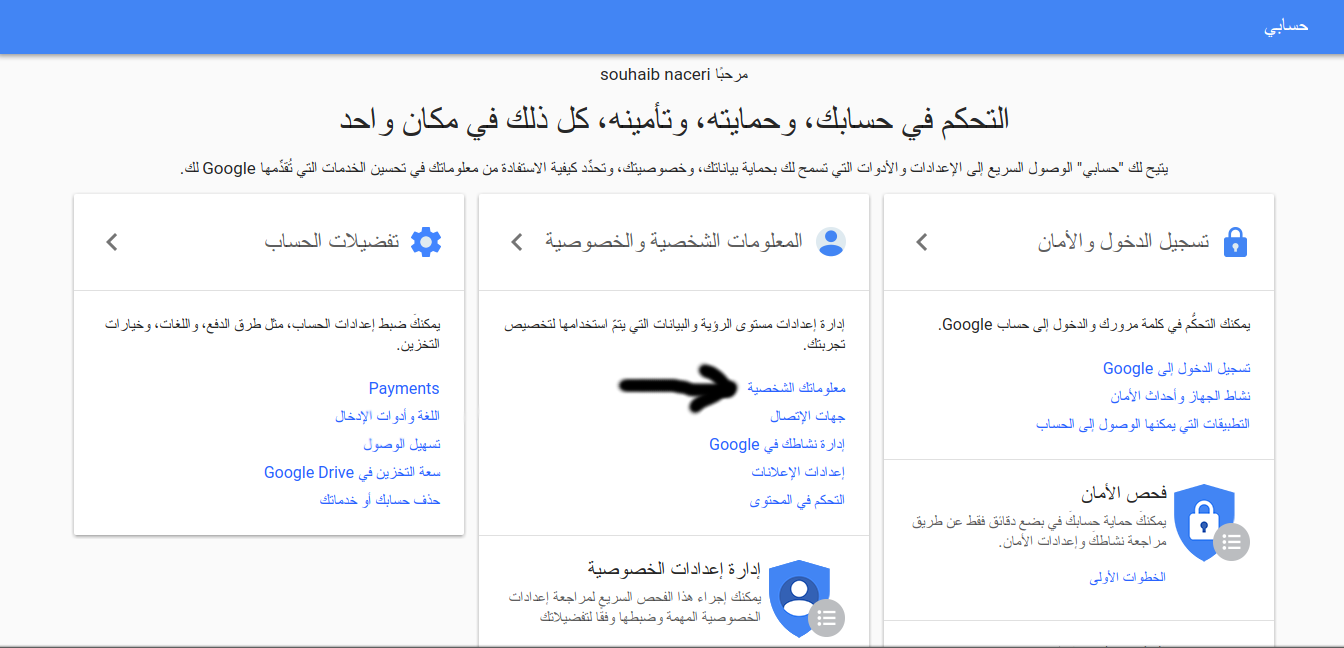This screenshot has height=648, width=1344.
Task: Click the person icon for المعلومات الشخصية والخصوصية
Action: tap(831, 242)
